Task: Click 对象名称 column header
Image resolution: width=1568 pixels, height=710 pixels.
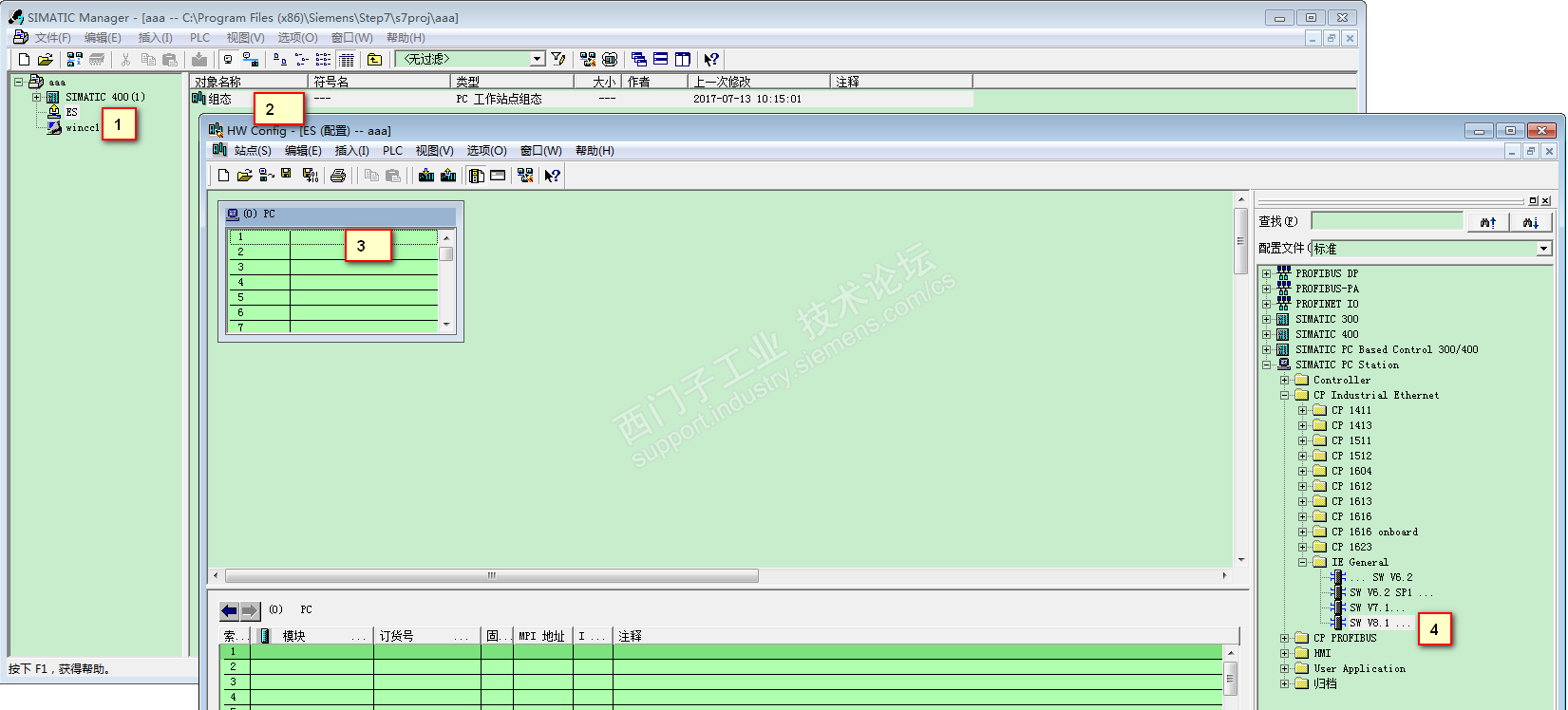Action: tap(249, 82)
